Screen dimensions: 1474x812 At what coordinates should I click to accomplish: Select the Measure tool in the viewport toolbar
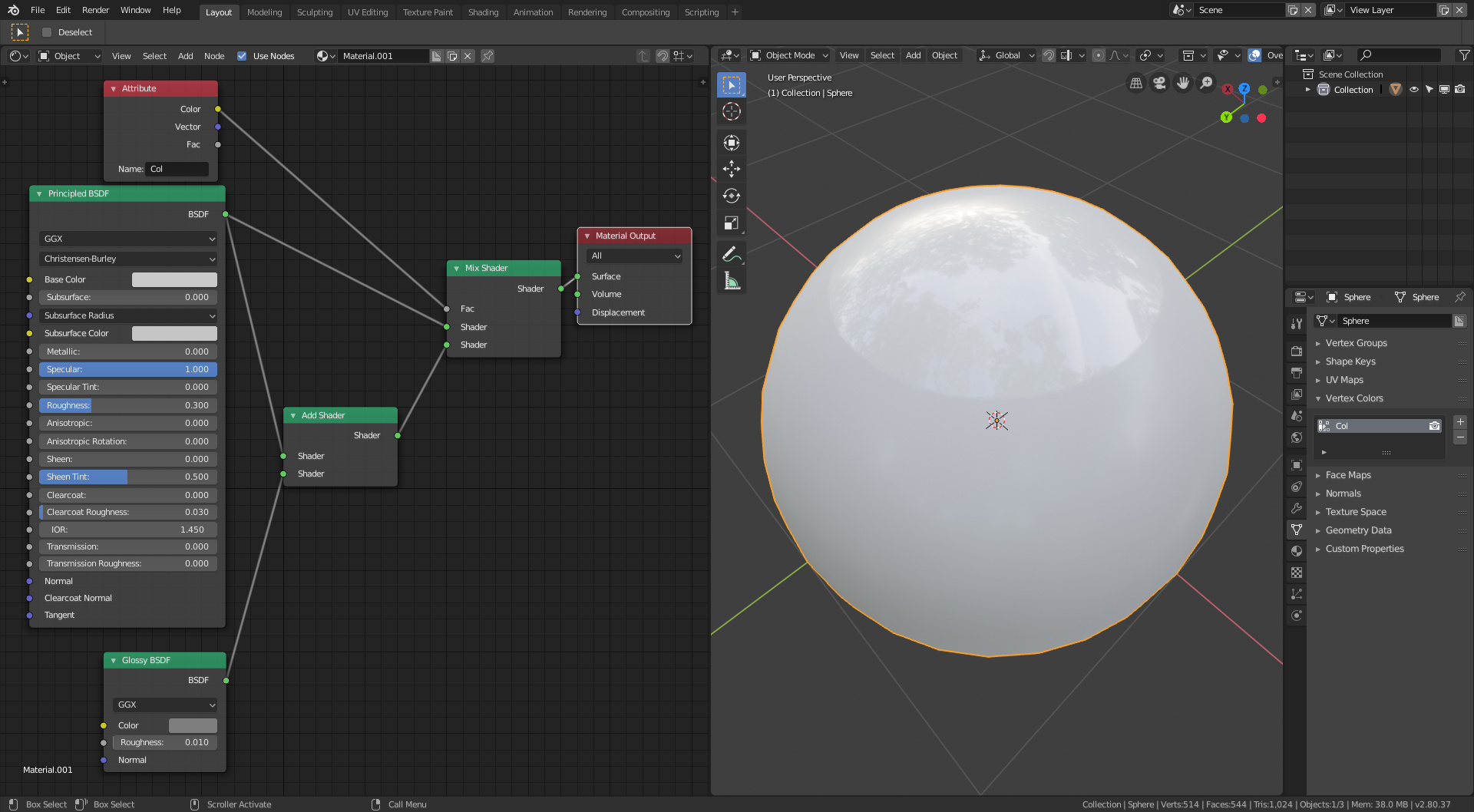pos(732,280)
